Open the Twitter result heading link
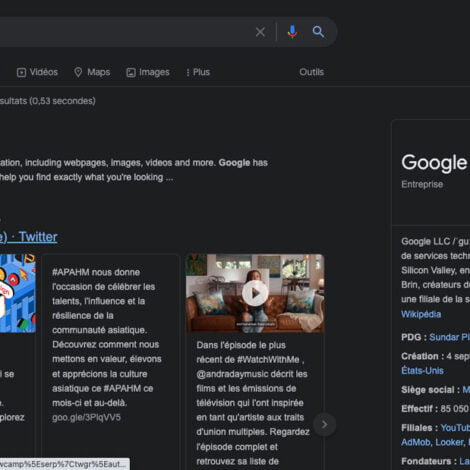 [x=29, y=237]
